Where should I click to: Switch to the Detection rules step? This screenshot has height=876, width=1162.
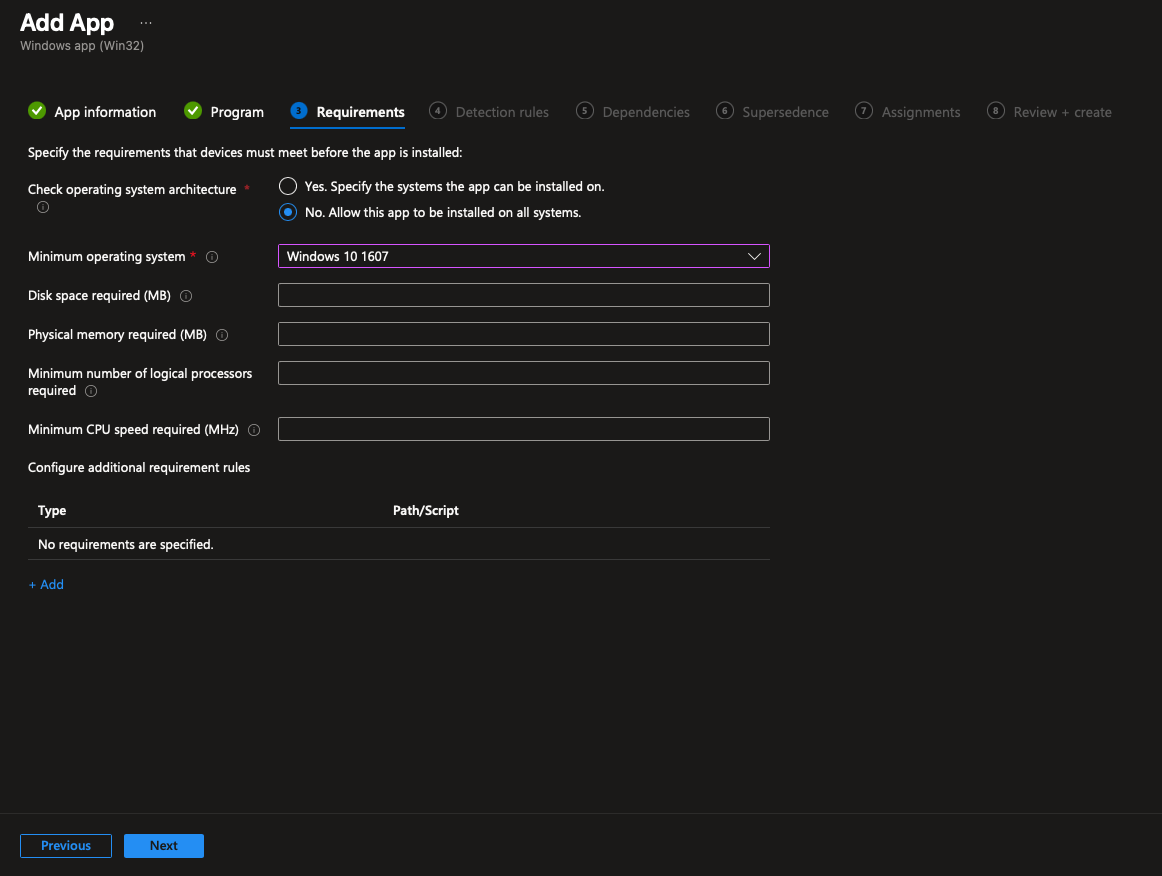(501, 112)
